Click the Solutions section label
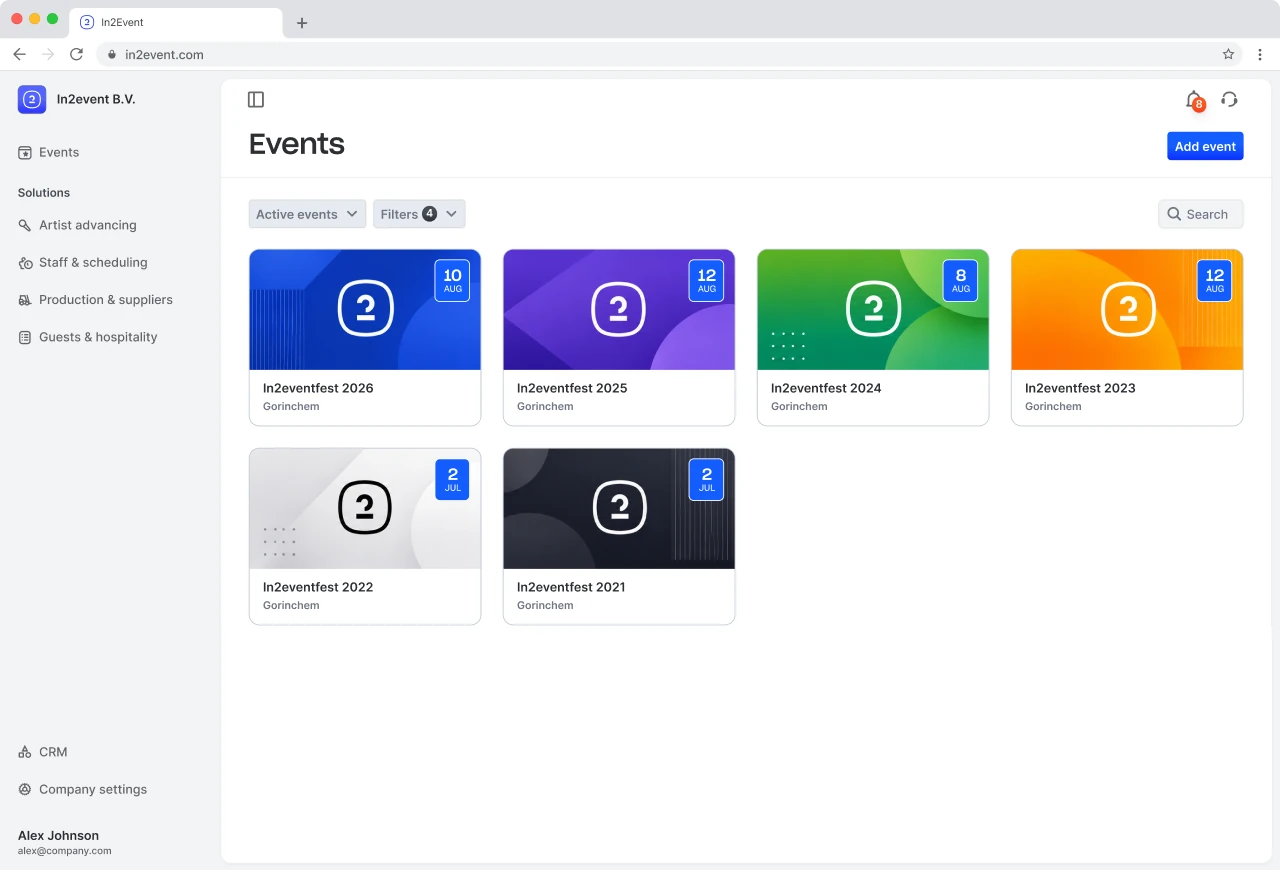This screenshot has width=1280, height=870. tap(44, 192)
